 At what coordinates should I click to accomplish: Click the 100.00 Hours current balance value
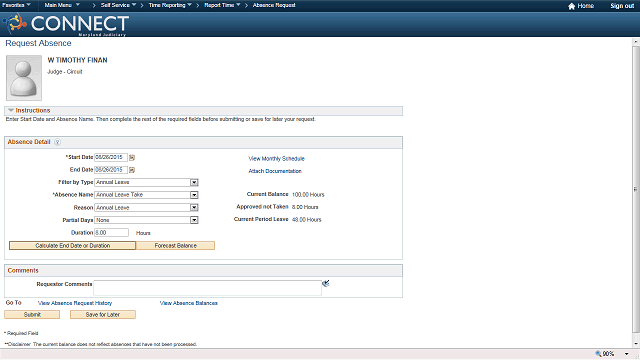click(308, 195)
